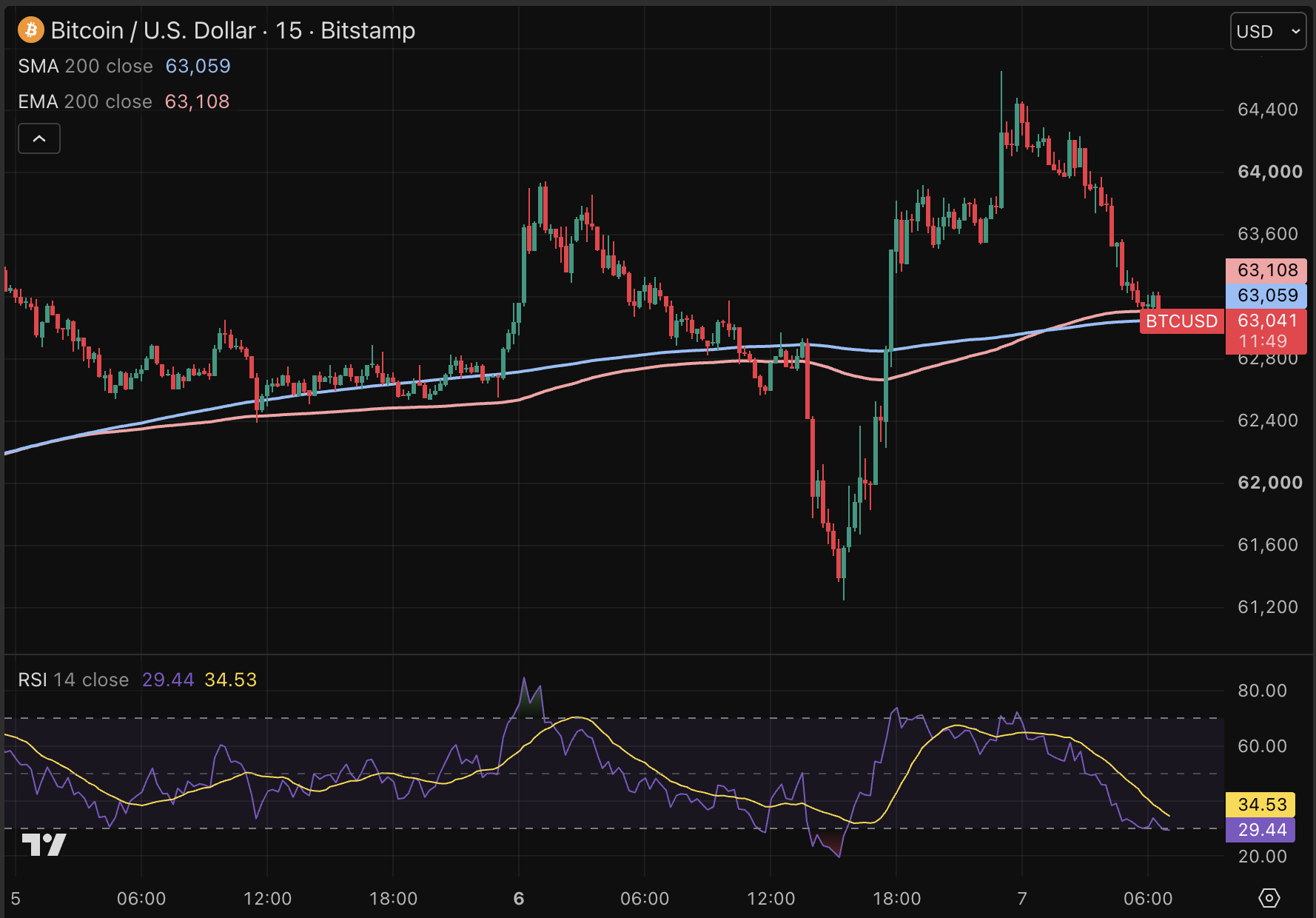Click the 62,000 level on price scale
This screenshot has width=1316, height=918.
point(1270,483)
